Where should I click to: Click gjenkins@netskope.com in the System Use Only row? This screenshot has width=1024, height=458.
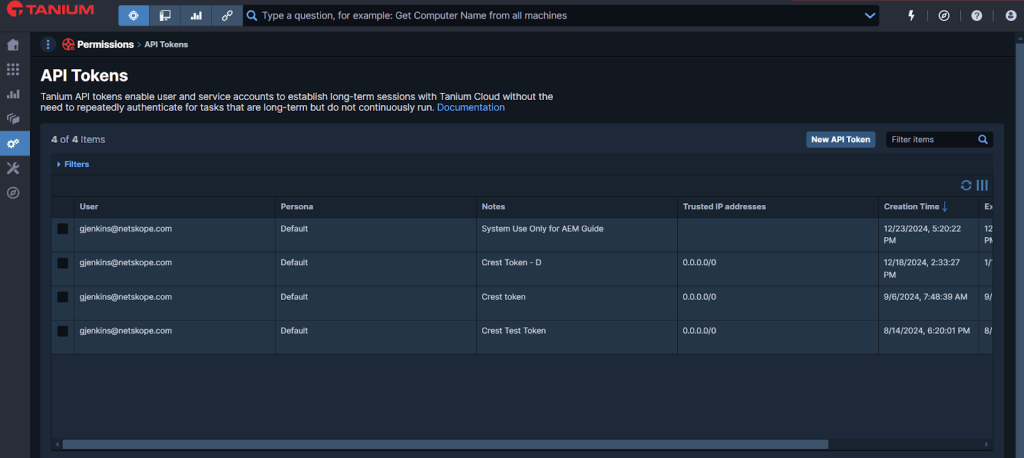click(125, 229)
